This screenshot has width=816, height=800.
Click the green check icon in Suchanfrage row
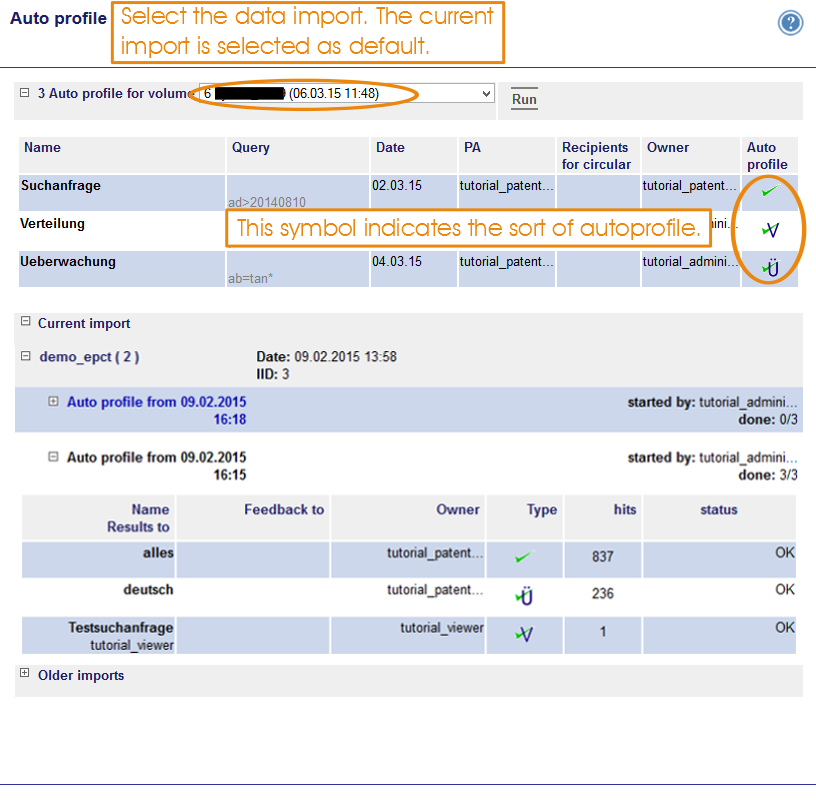click(x=769, y=191)
